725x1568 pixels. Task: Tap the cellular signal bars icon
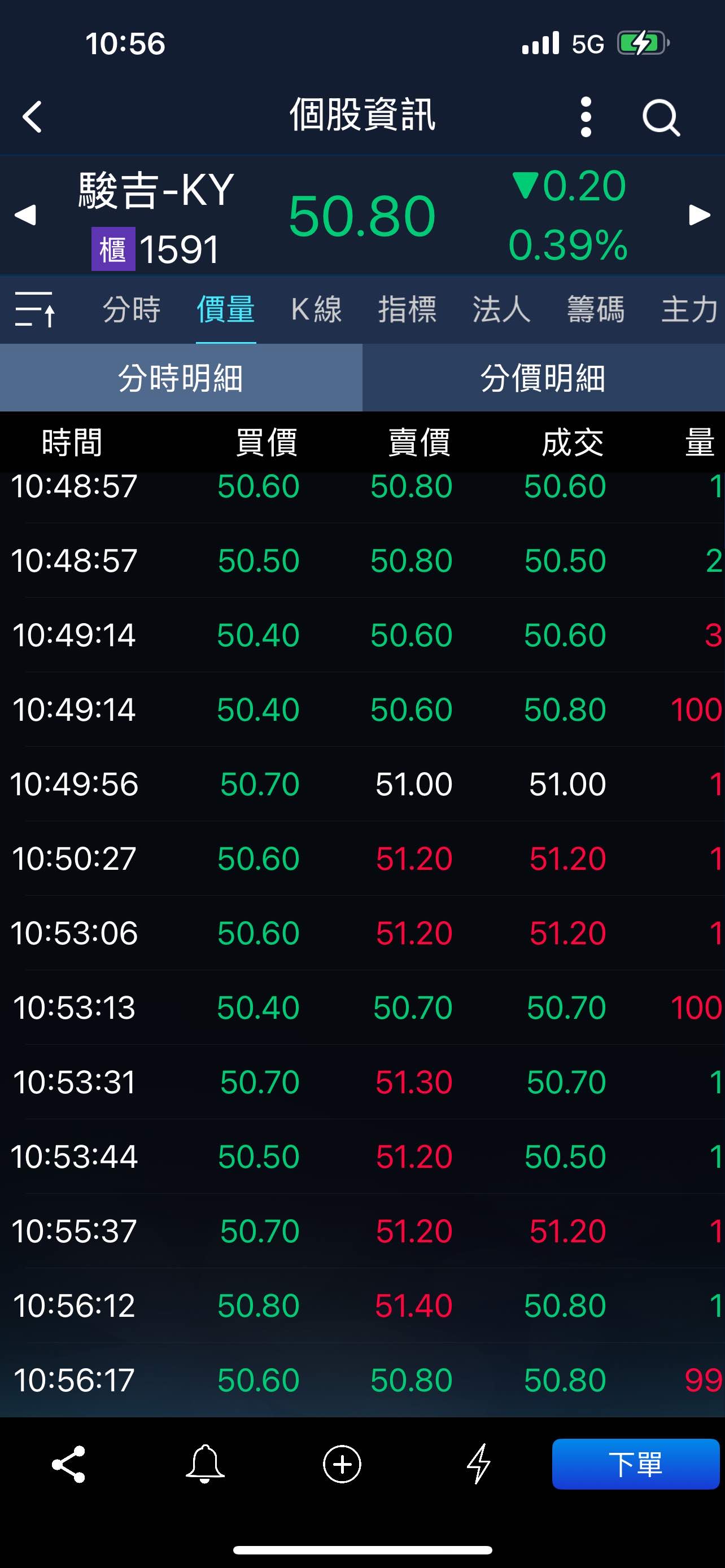(540, 43)
